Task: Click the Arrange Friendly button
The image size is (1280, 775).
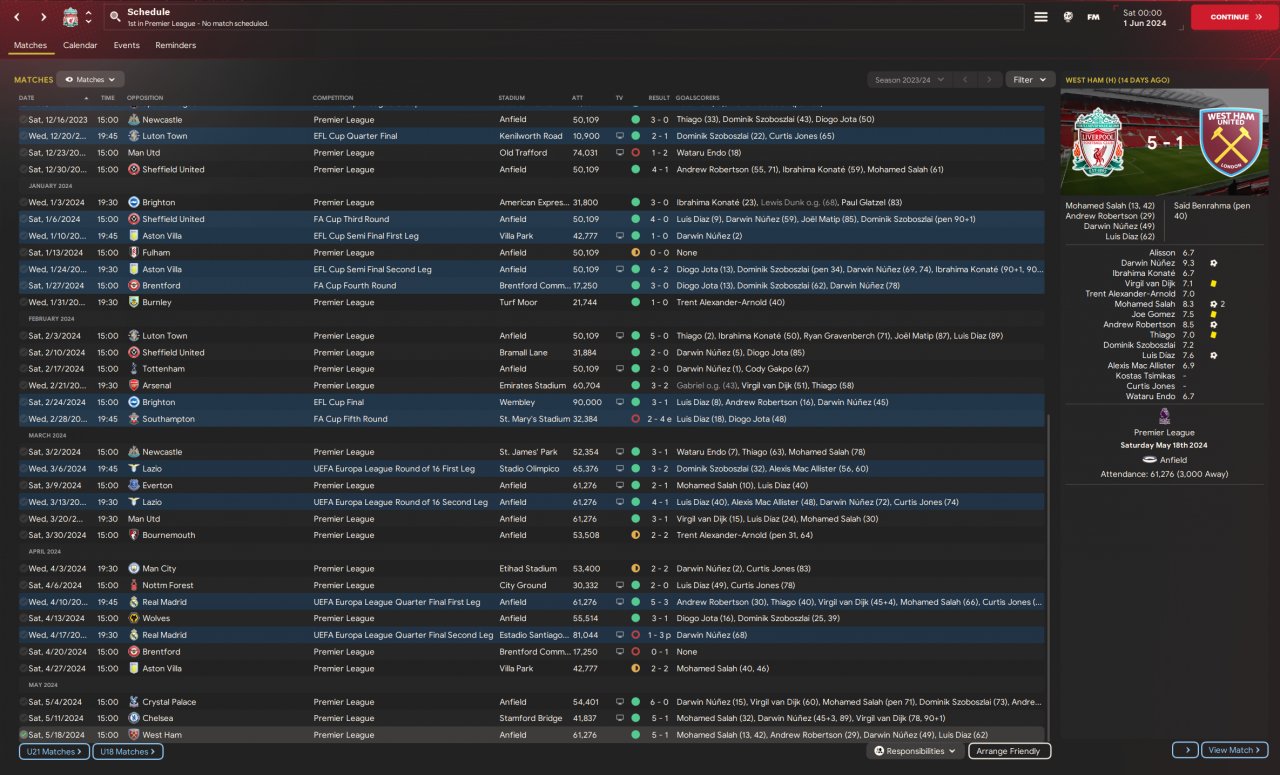Action: pyautogui.click(x=1009, y=751)
